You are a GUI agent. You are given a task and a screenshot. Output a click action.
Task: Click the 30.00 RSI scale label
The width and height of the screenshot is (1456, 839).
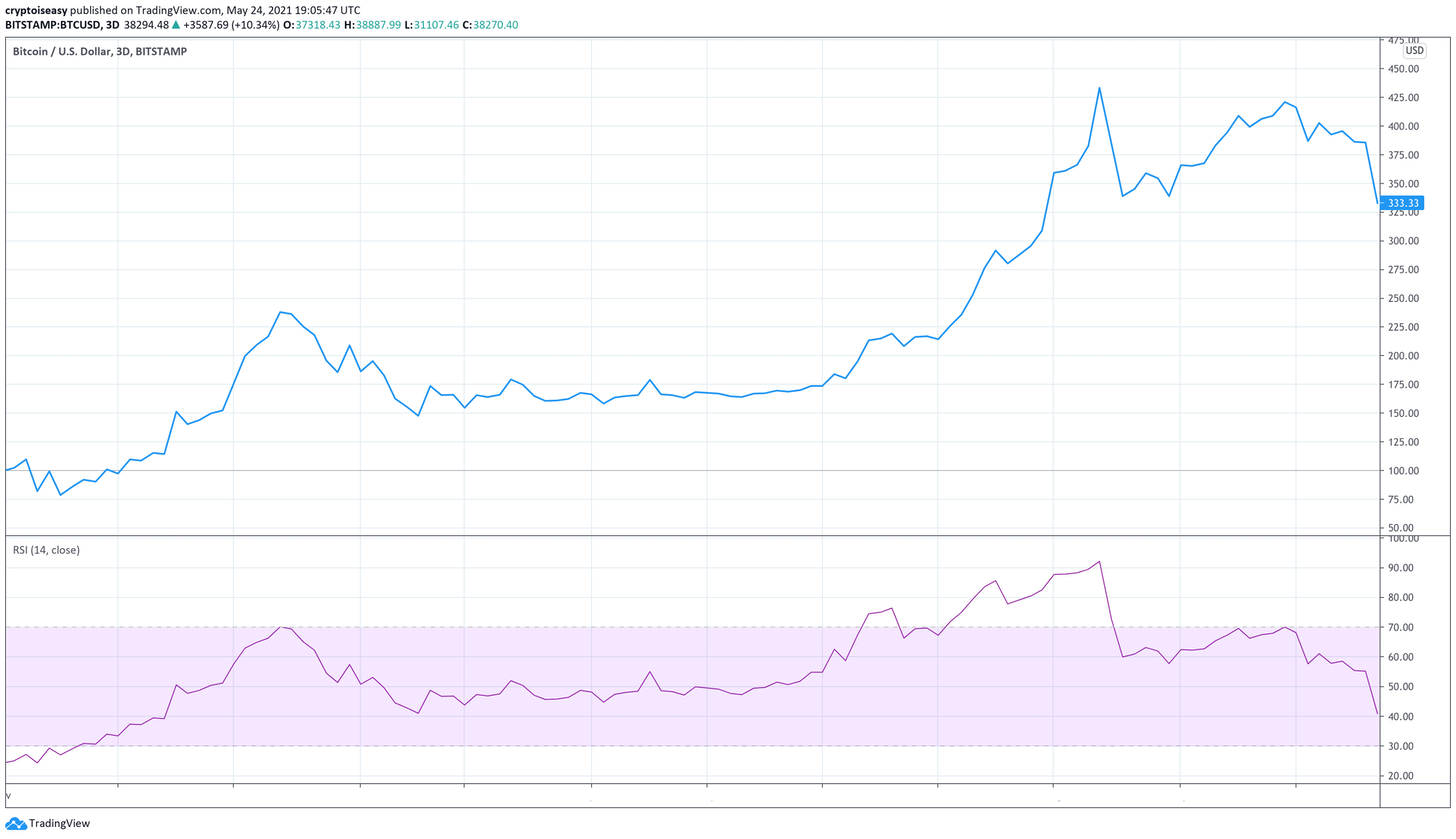pos(1400,746)
